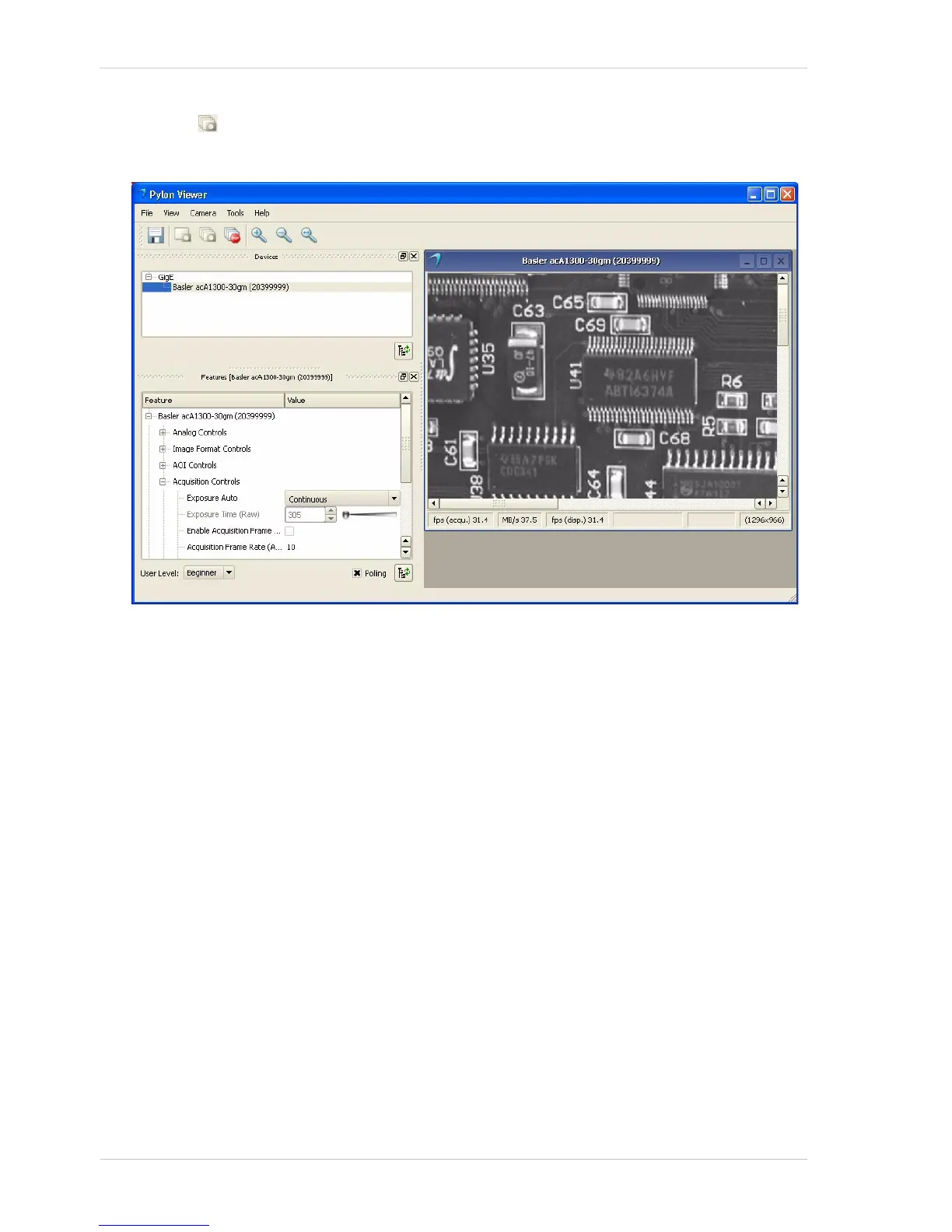952x1232 pixels.
Task: Tick the Enable Acquisition Frame checkbox
Action: [x=289, y=531]
